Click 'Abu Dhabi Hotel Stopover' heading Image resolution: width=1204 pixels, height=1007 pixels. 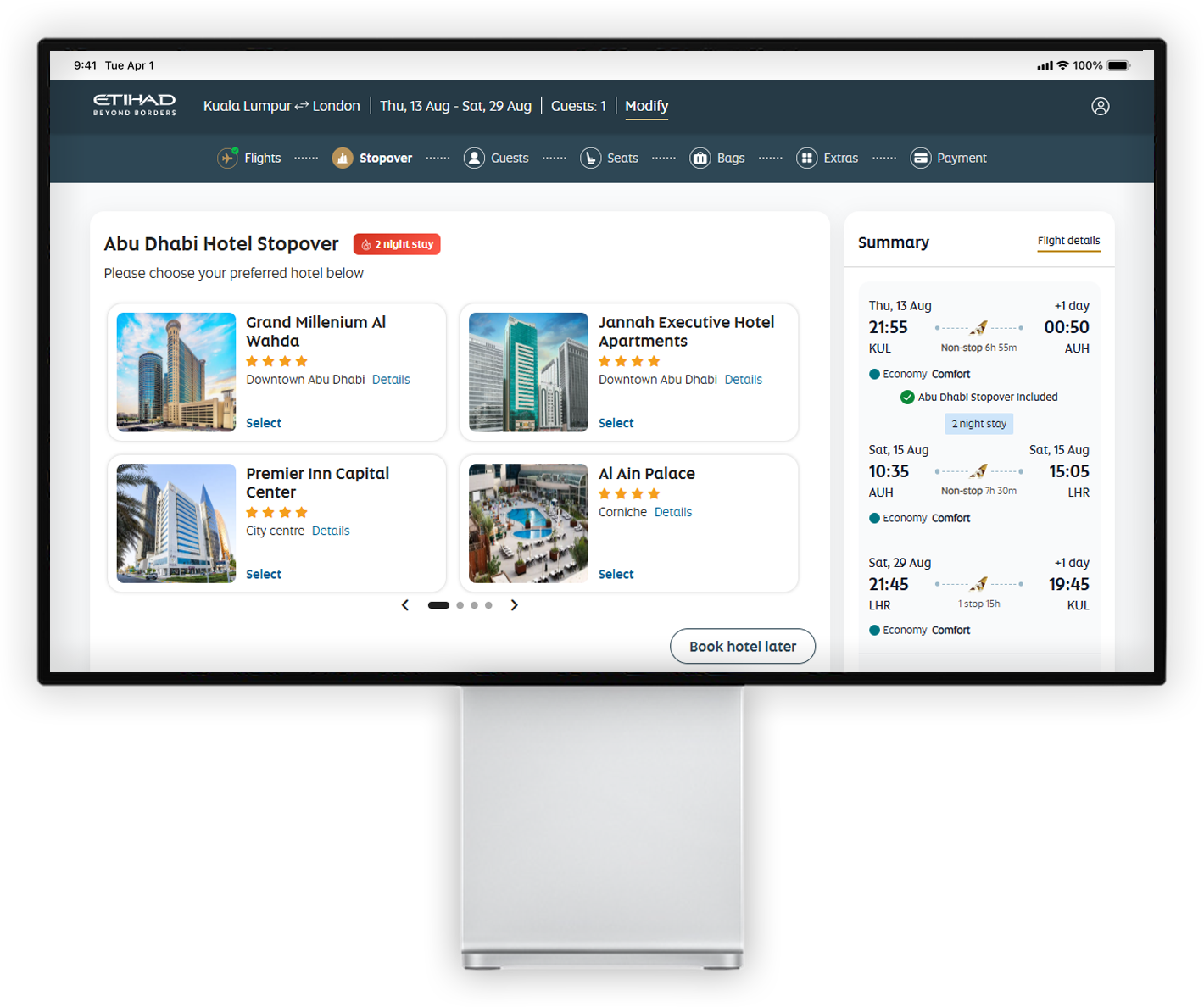tap(221, 244)
